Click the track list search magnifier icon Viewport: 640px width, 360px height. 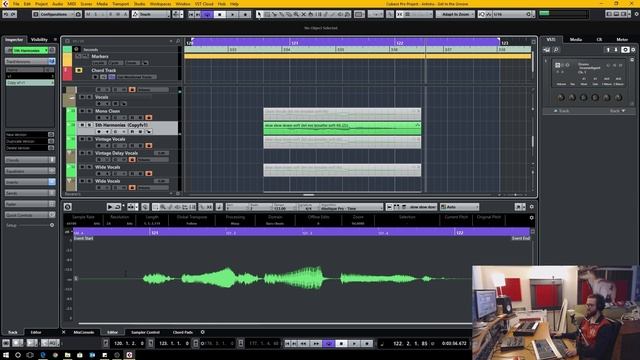[178, 41]
